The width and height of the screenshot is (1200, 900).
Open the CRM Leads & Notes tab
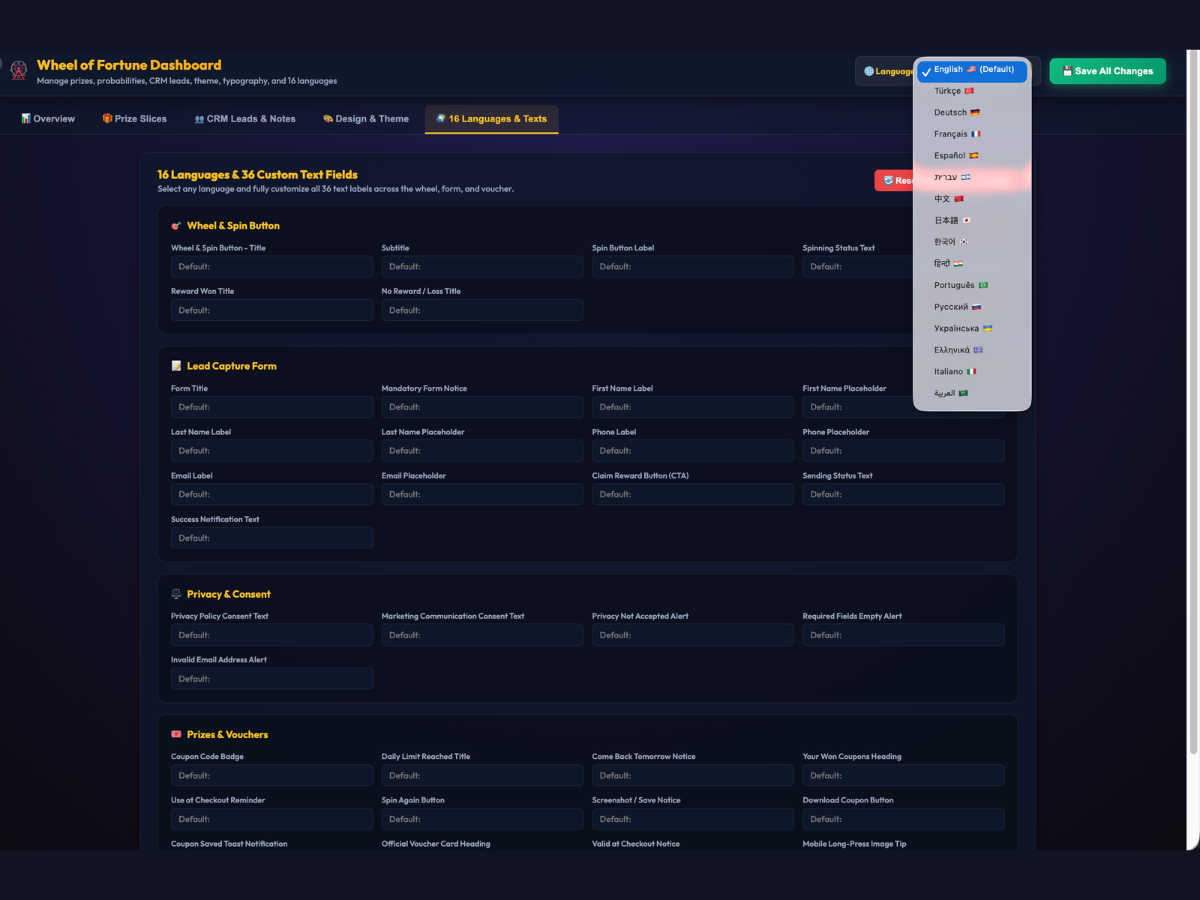pos(245,119)
